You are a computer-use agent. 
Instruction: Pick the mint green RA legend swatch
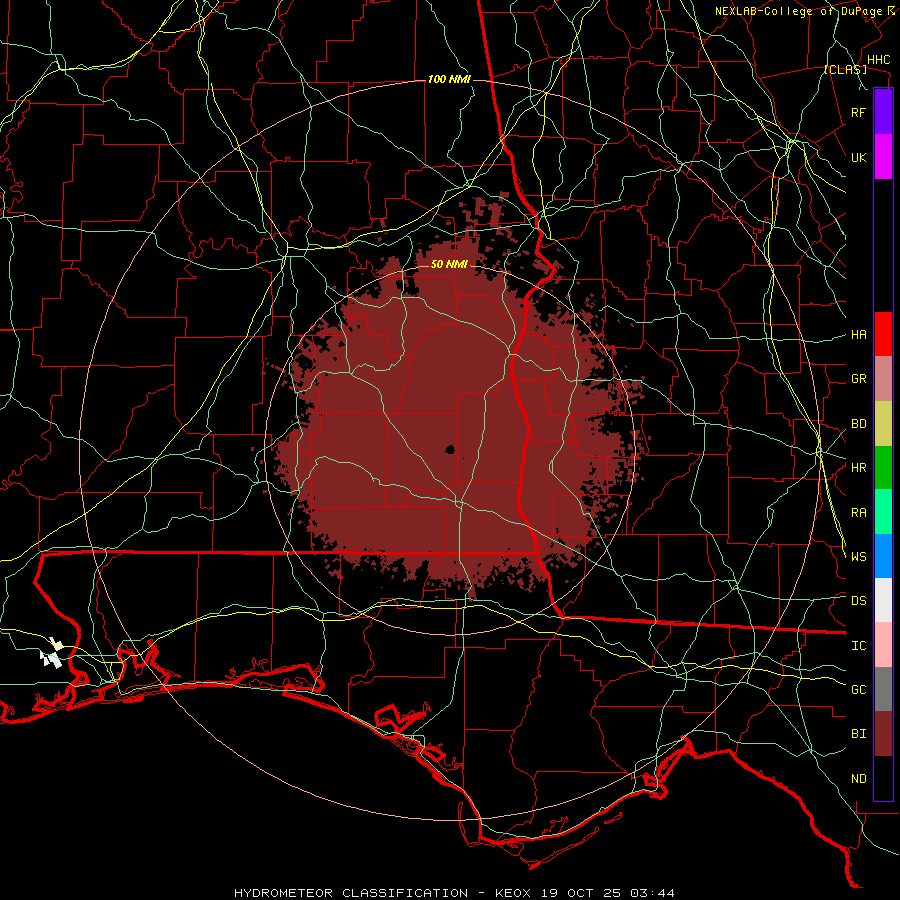[x=883, y=512]
